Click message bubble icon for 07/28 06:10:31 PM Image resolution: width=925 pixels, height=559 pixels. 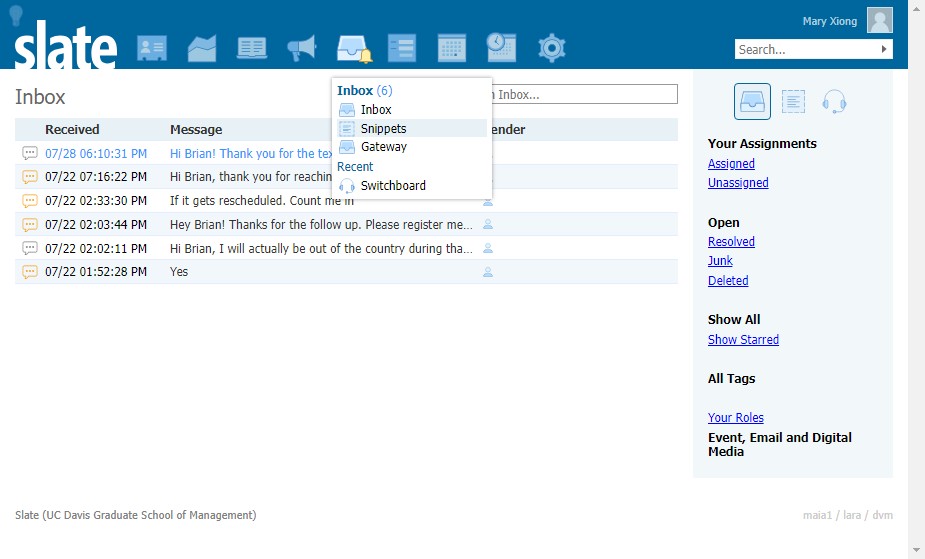(29, 153)
